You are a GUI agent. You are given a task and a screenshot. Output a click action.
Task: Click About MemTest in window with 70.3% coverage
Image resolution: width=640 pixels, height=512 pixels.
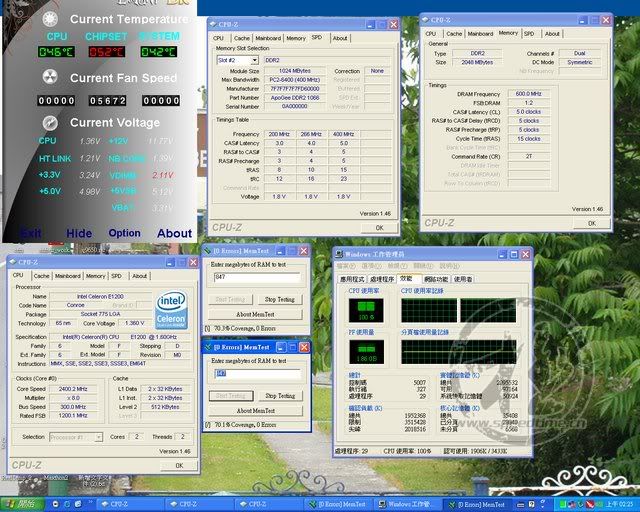point(256,314)
